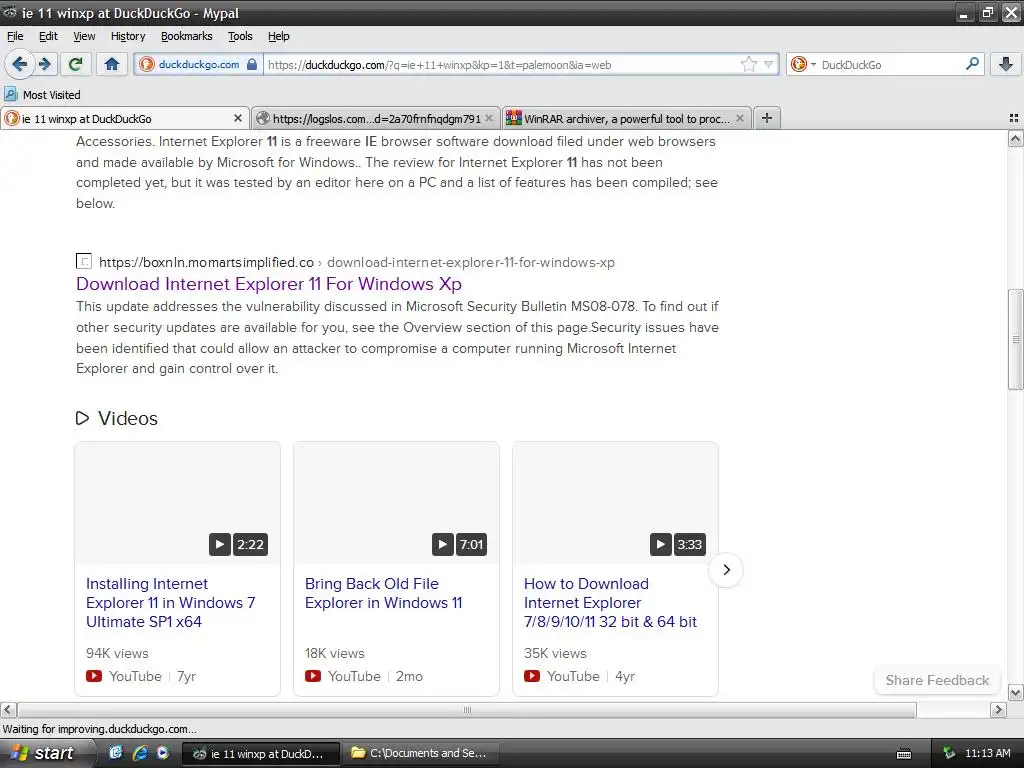Go back with the Back arrow button
The image size is (1024, 768).
click(19, 64)
